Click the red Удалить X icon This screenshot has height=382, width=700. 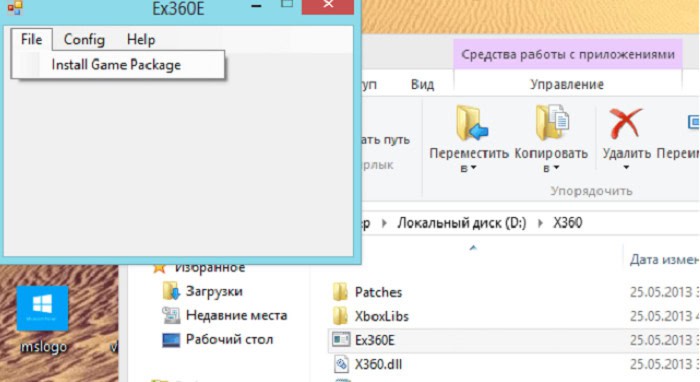tap(626, 123)
